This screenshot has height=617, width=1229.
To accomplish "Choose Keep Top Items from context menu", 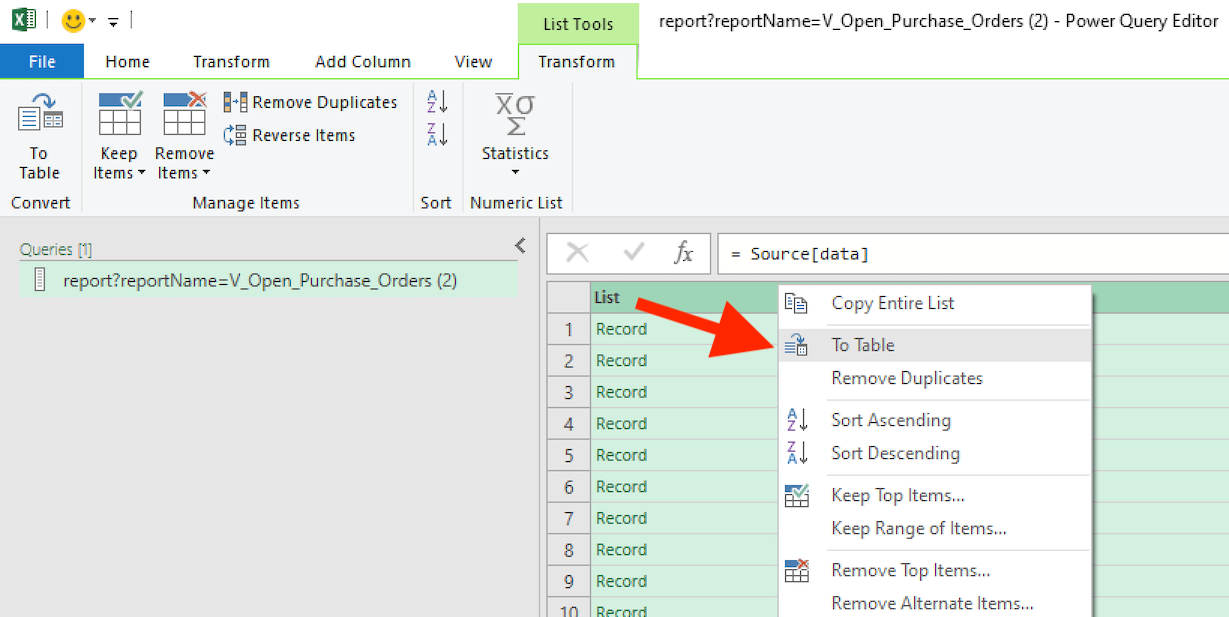I will coord(898,495).
